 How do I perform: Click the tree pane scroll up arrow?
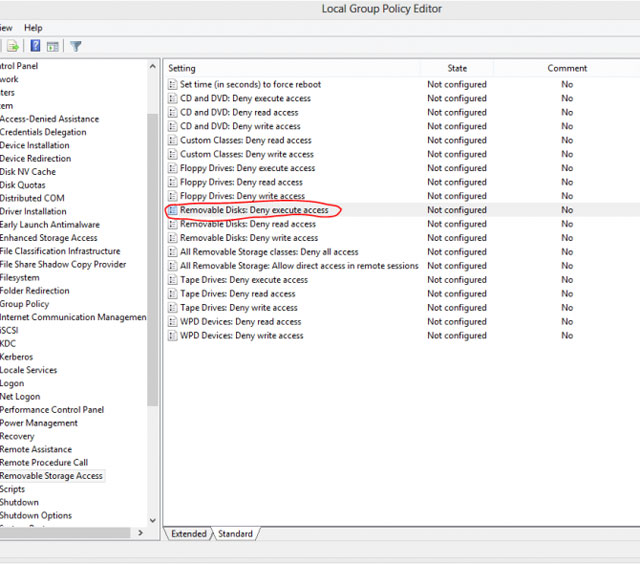tap(153, 66)
